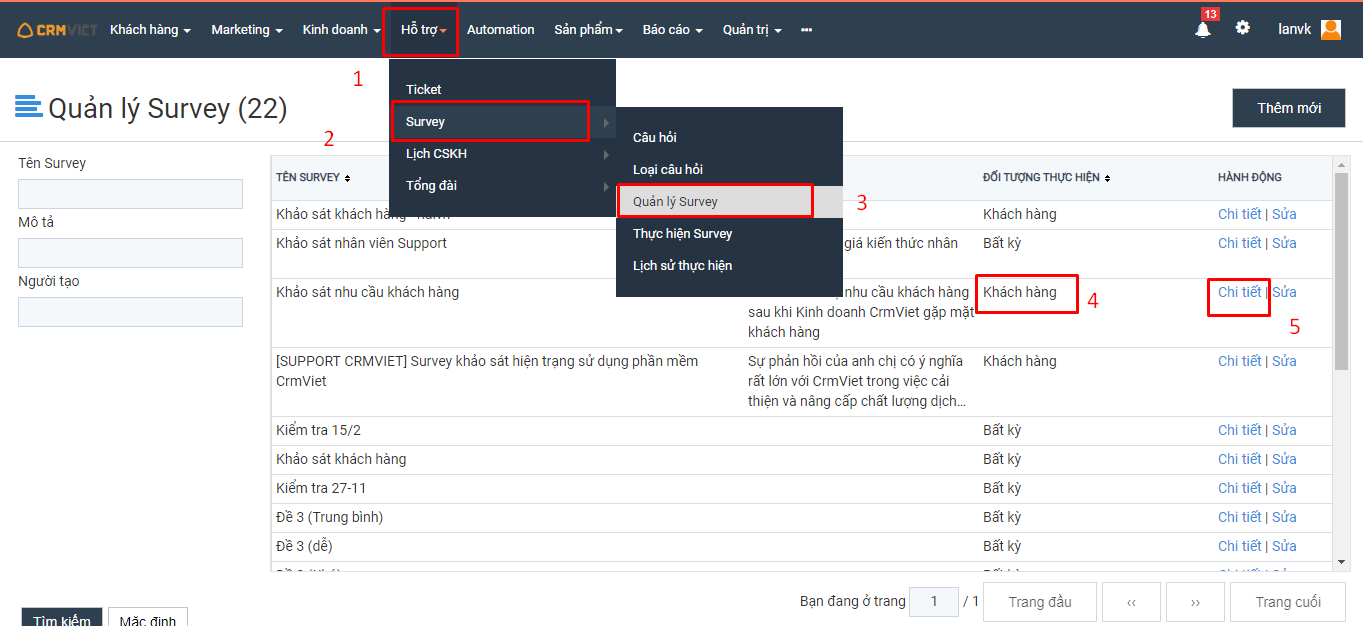
Task: Click the lanvk user avatar icon
Action: click(1330, 29)
